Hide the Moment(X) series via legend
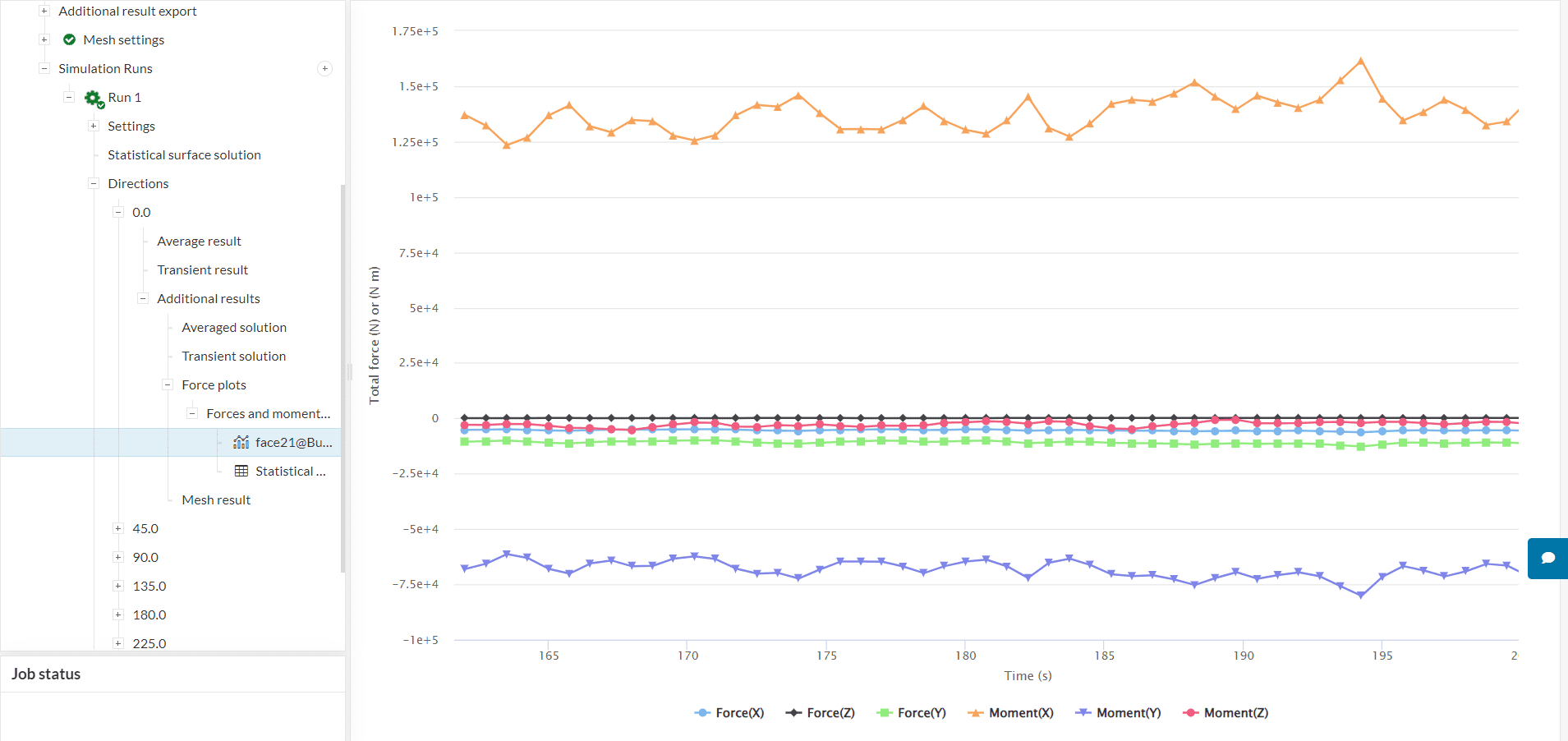This screenshot has width=1568, height=741. point(1010,713)
